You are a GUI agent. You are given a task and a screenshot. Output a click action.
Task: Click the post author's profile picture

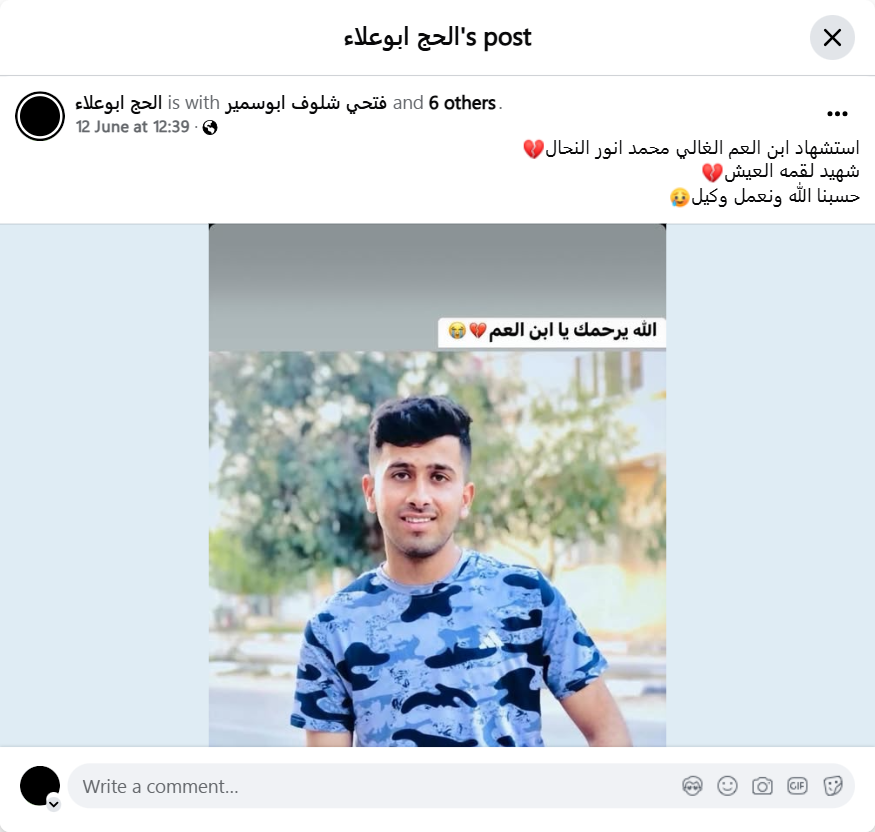[x=40, y=116]
